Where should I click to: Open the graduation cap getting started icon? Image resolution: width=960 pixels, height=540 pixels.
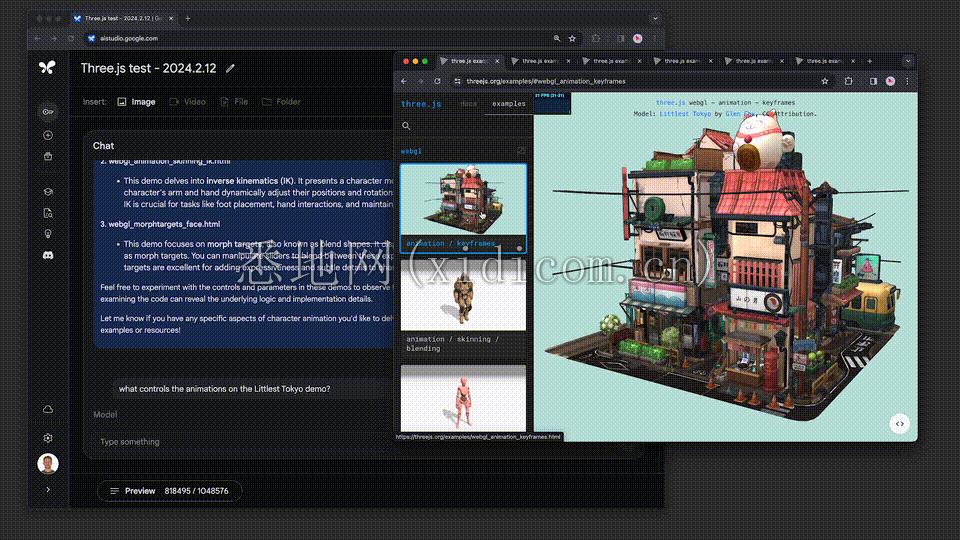tap(48, 191)
